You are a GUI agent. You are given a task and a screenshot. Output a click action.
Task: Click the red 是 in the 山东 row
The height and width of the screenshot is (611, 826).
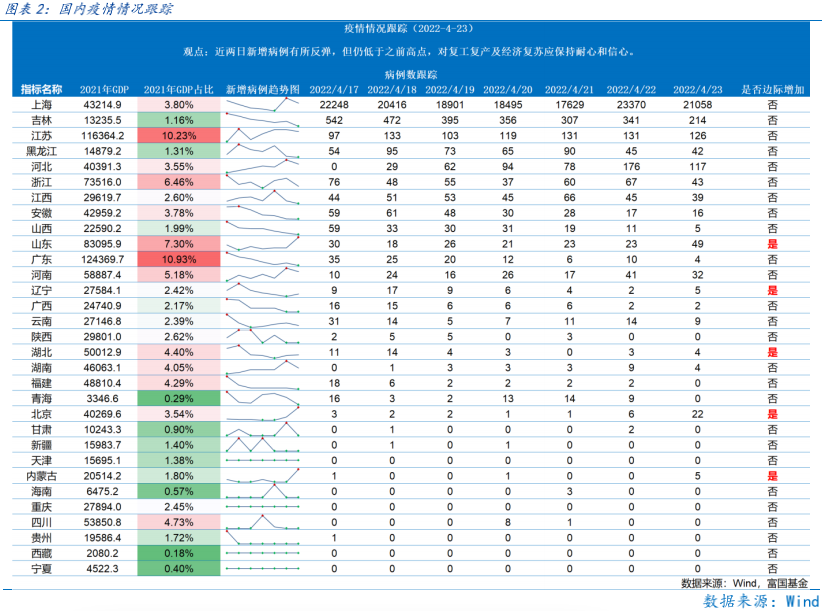[x=772, y=244]
